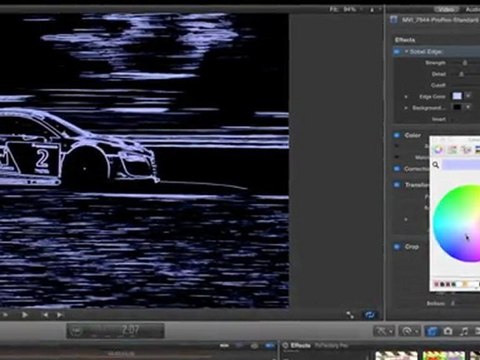Click the current color preview bar
The image size is (480, 360).
pos(461,165)
